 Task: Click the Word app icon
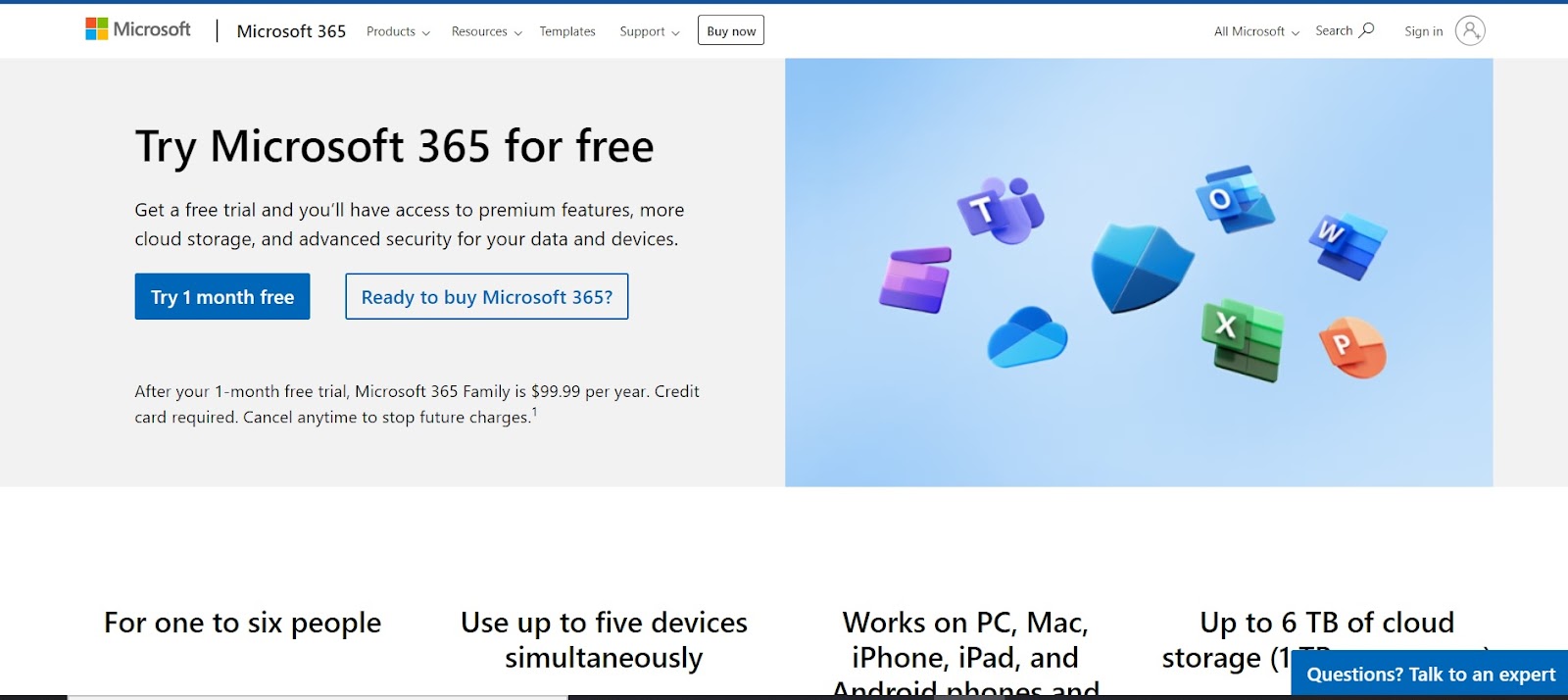pyautogui.click(x=1348, y=245)
